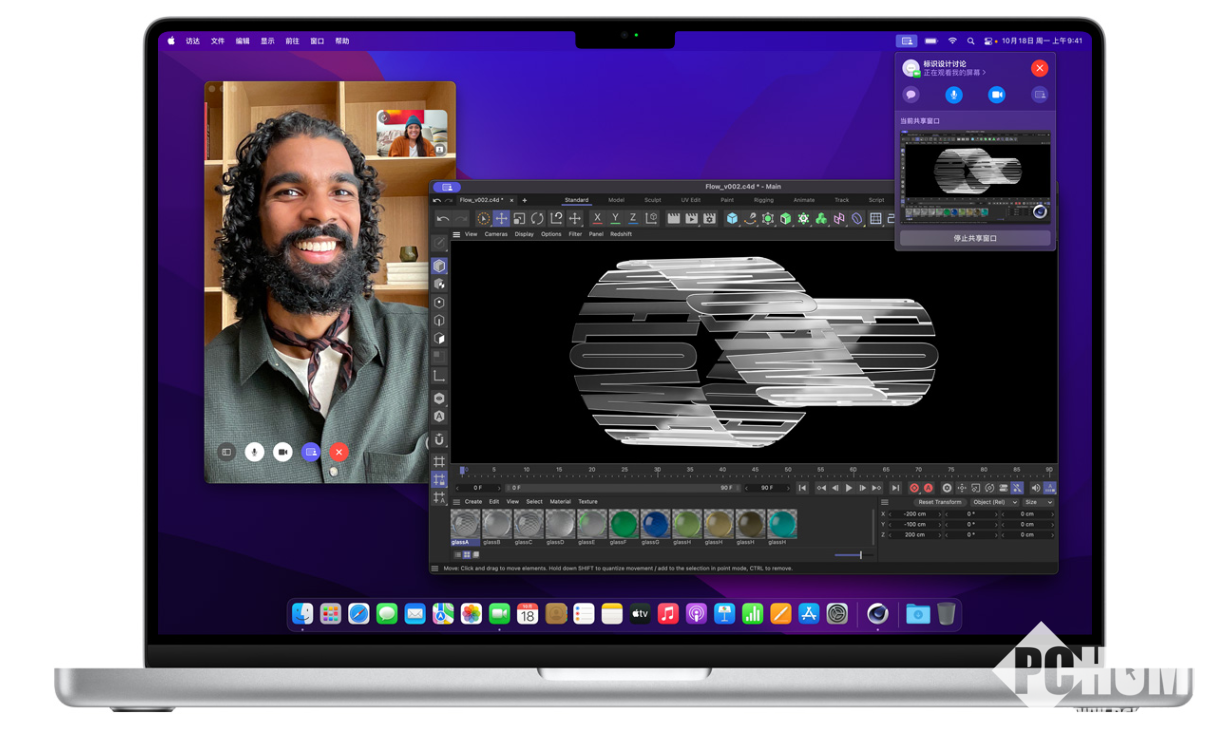Toggle X axis lock
The width and height of the screenshot is (1232, 741).
pyautogui.click(x=597, y=218)
